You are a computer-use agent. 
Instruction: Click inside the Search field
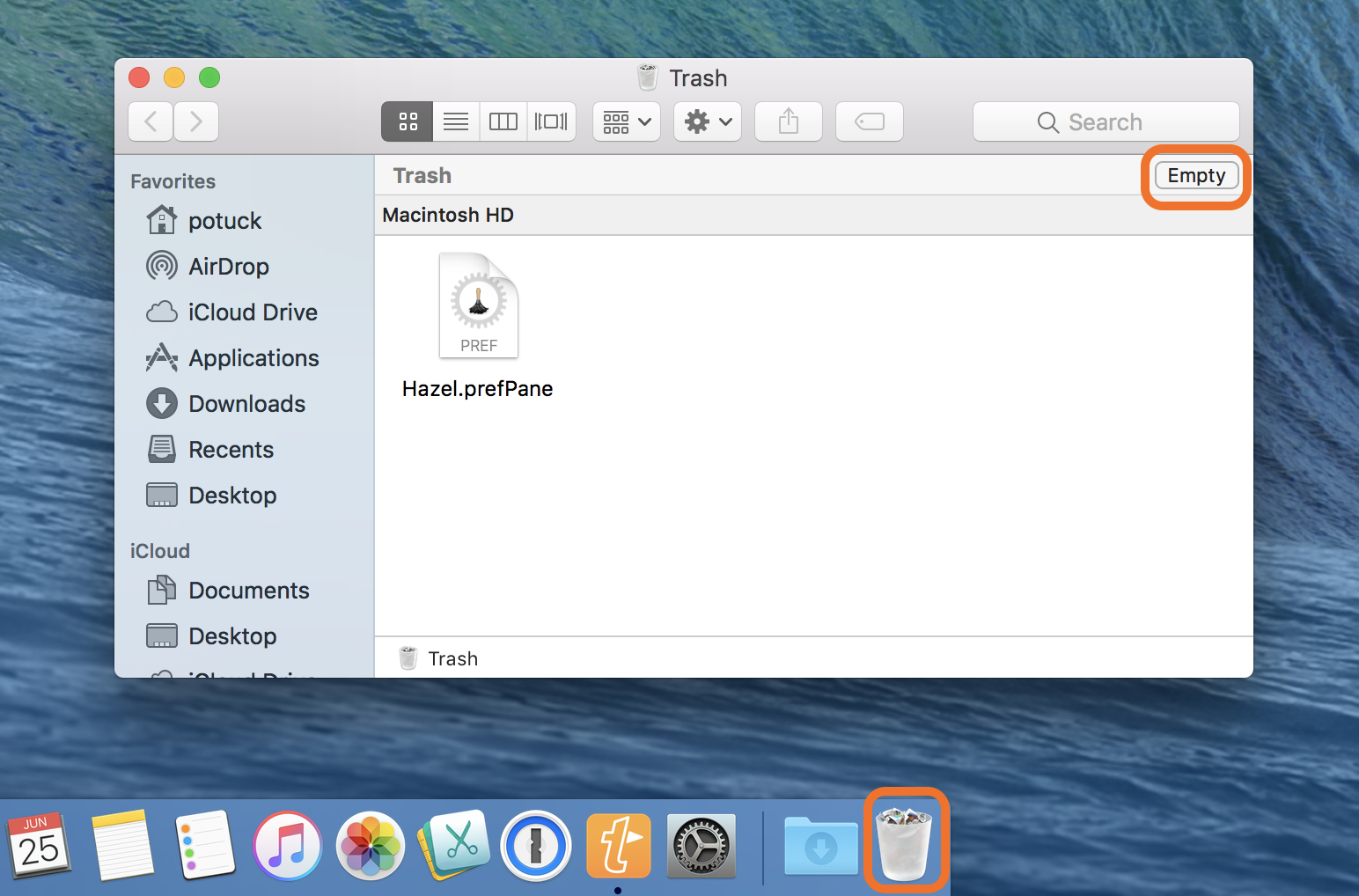1106,122
